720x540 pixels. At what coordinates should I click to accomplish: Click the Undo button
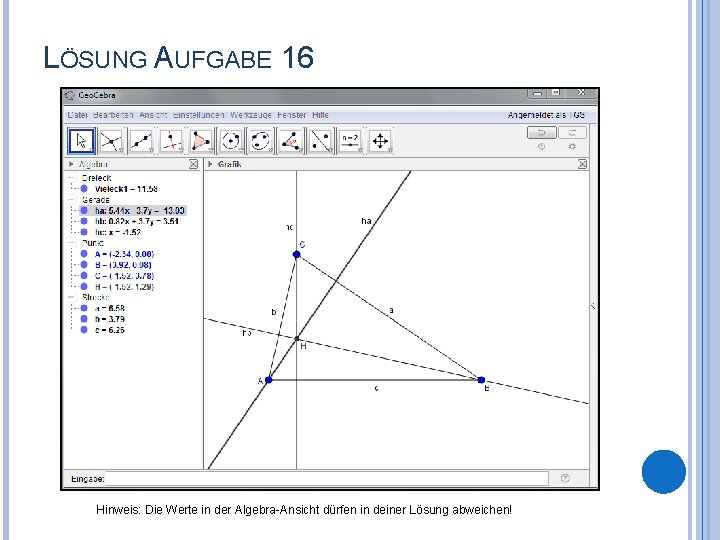coord(542,133)
